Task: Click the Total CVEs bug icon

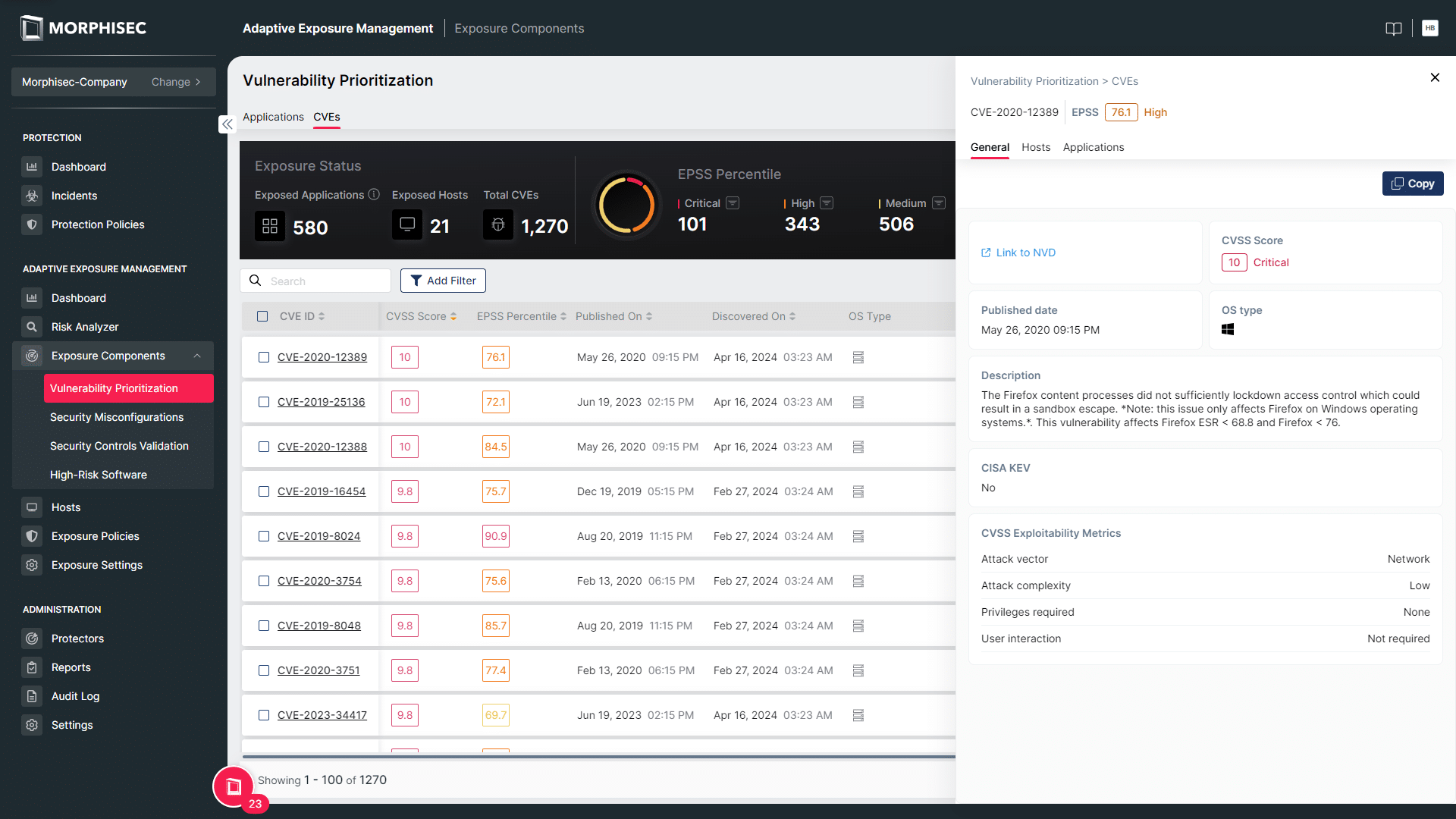Action: pos(498,225)
